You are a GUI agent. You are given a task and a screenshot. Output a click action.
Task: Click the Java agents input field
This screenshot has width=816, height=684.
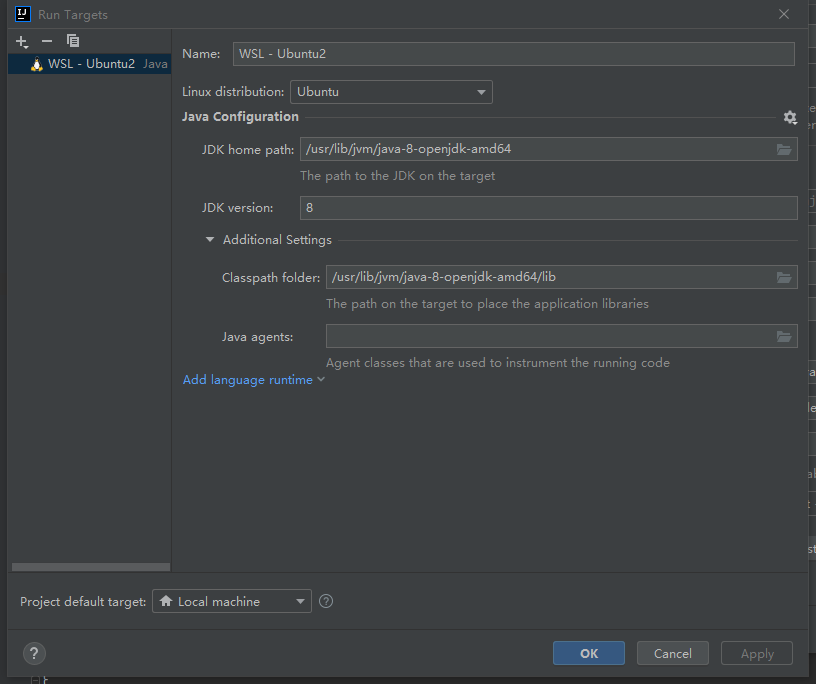click(x=548, y=337)
